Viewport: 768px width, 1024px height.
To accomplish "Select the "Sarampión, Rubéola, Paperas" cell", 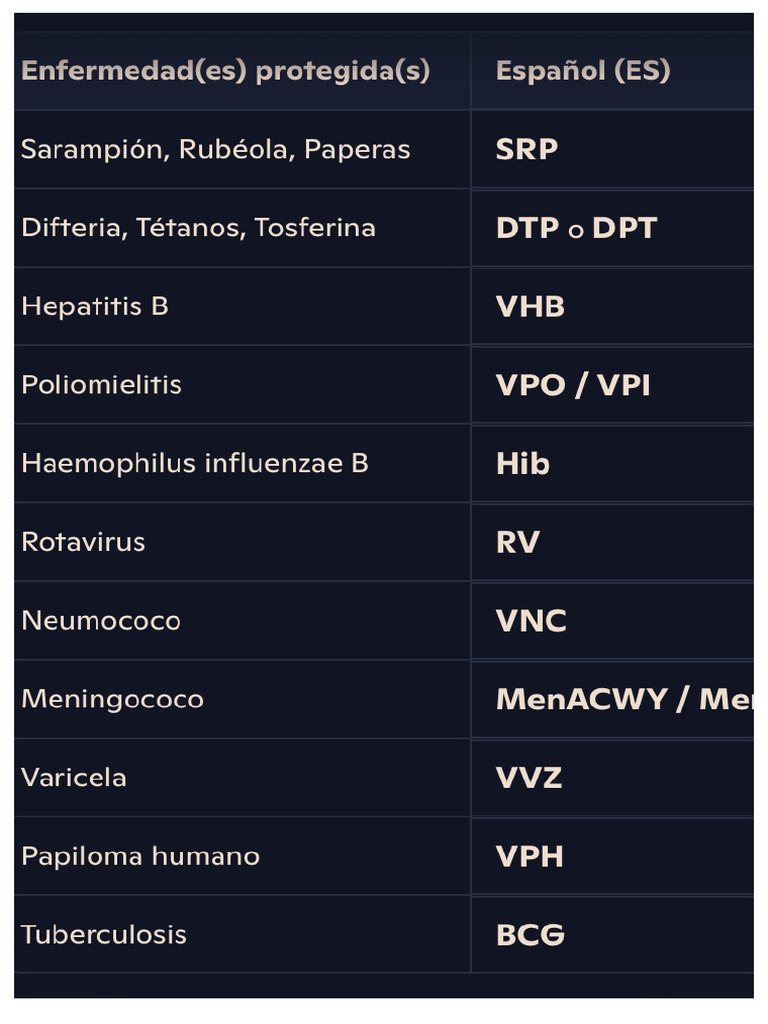I will [x=215, y=149].
